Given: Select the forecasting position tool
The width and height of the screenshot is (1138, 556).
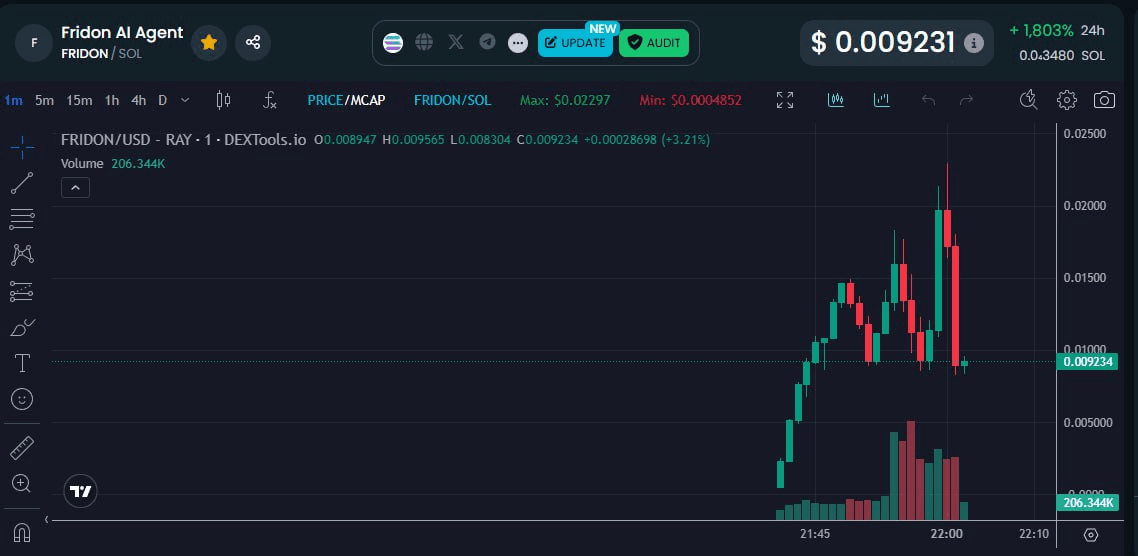Looking at the screenshot, I should click(22, 292).
